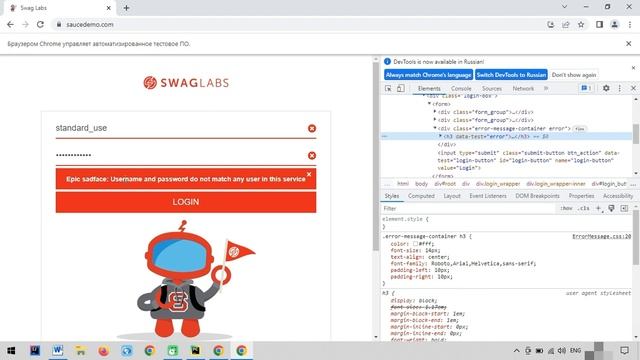Open the Properties pane tab
Image resolution: width=640 pixels, height=360 pixels.
pos(581,196)
